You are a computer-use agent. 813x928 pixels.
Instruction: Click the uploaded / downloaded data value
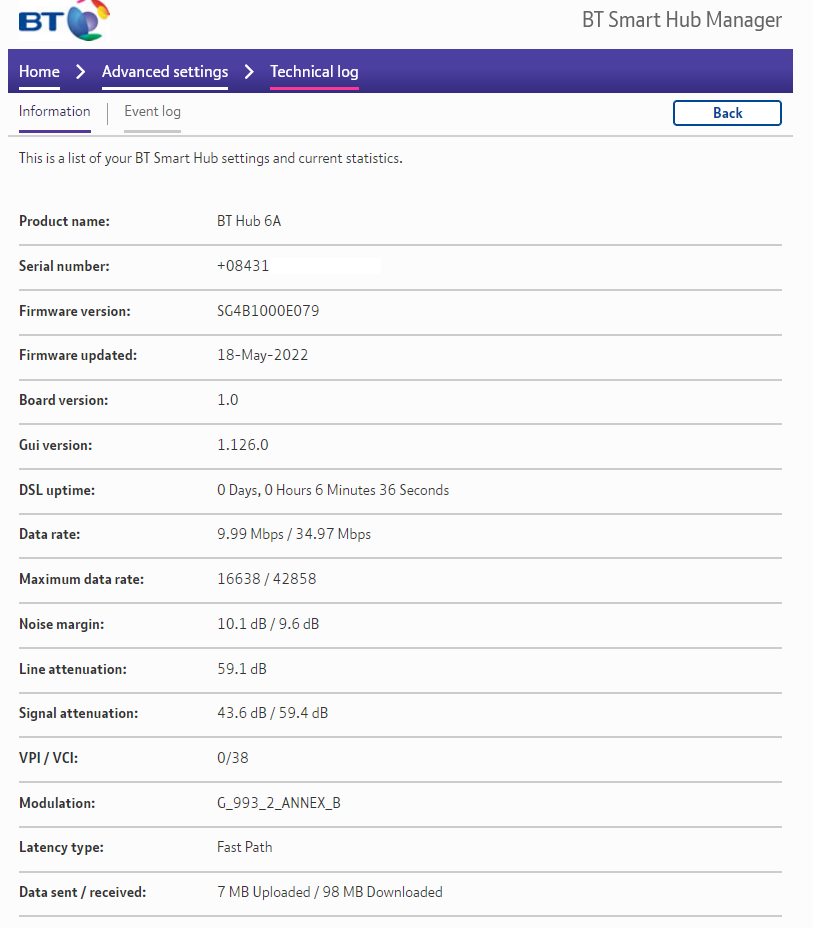[x=329, y=892]
